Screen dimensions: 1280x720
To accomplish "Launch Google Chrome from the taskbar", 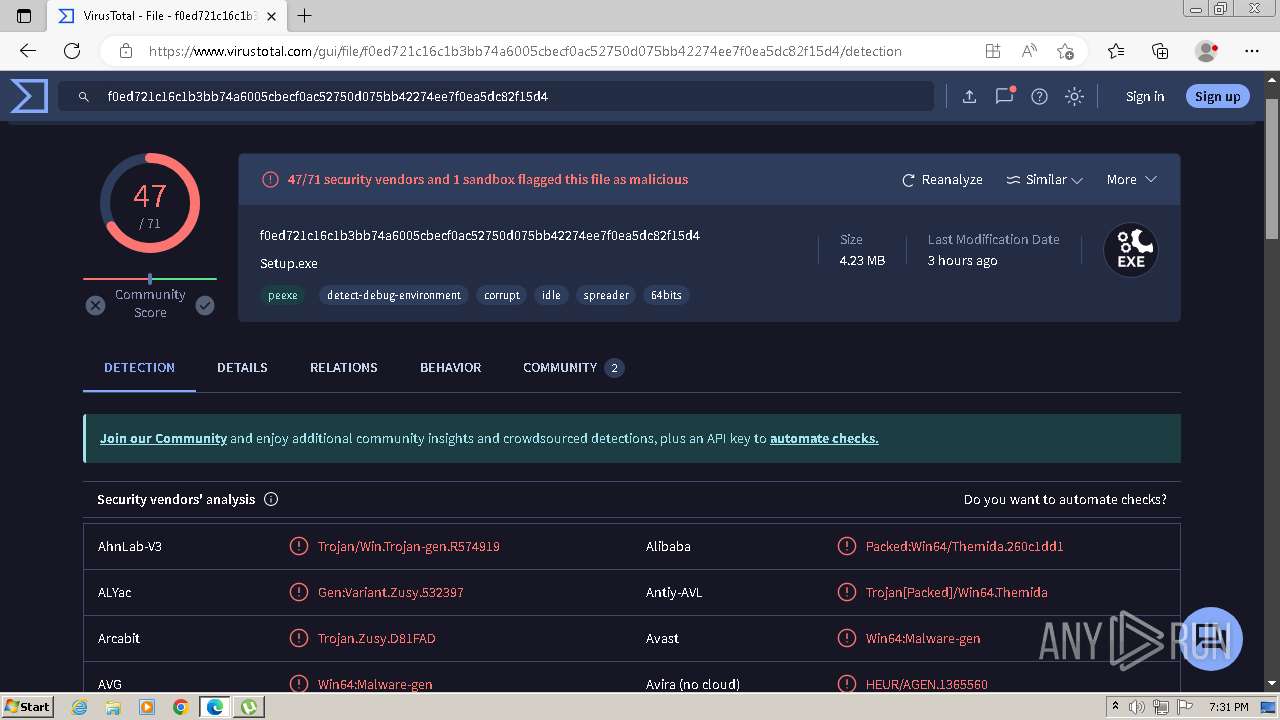I will [x=181, y=707].
